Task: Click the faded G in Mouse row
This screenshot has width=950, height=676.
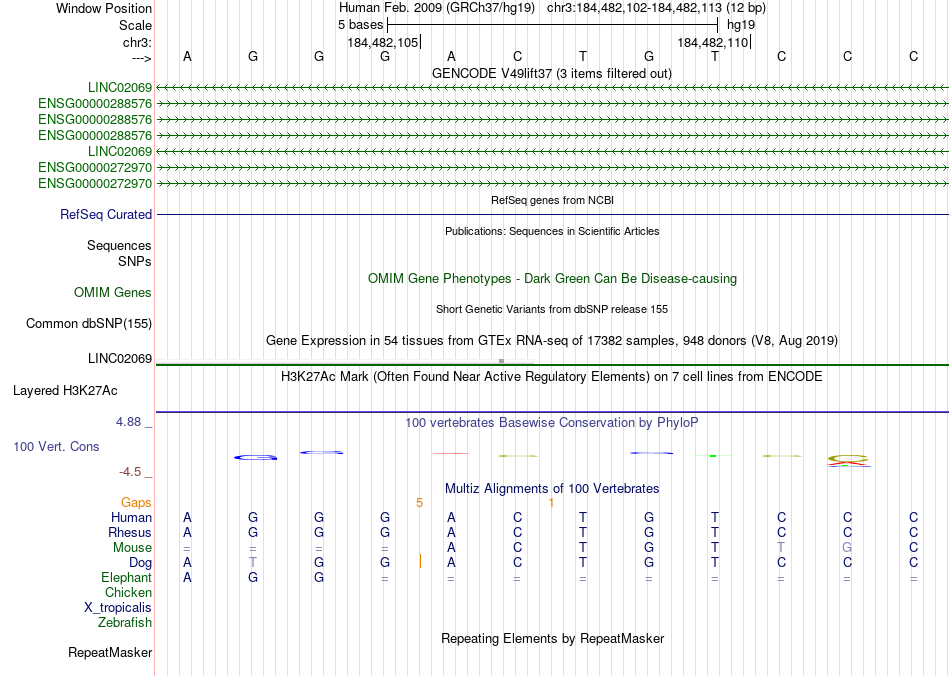Action: (847, 548)
